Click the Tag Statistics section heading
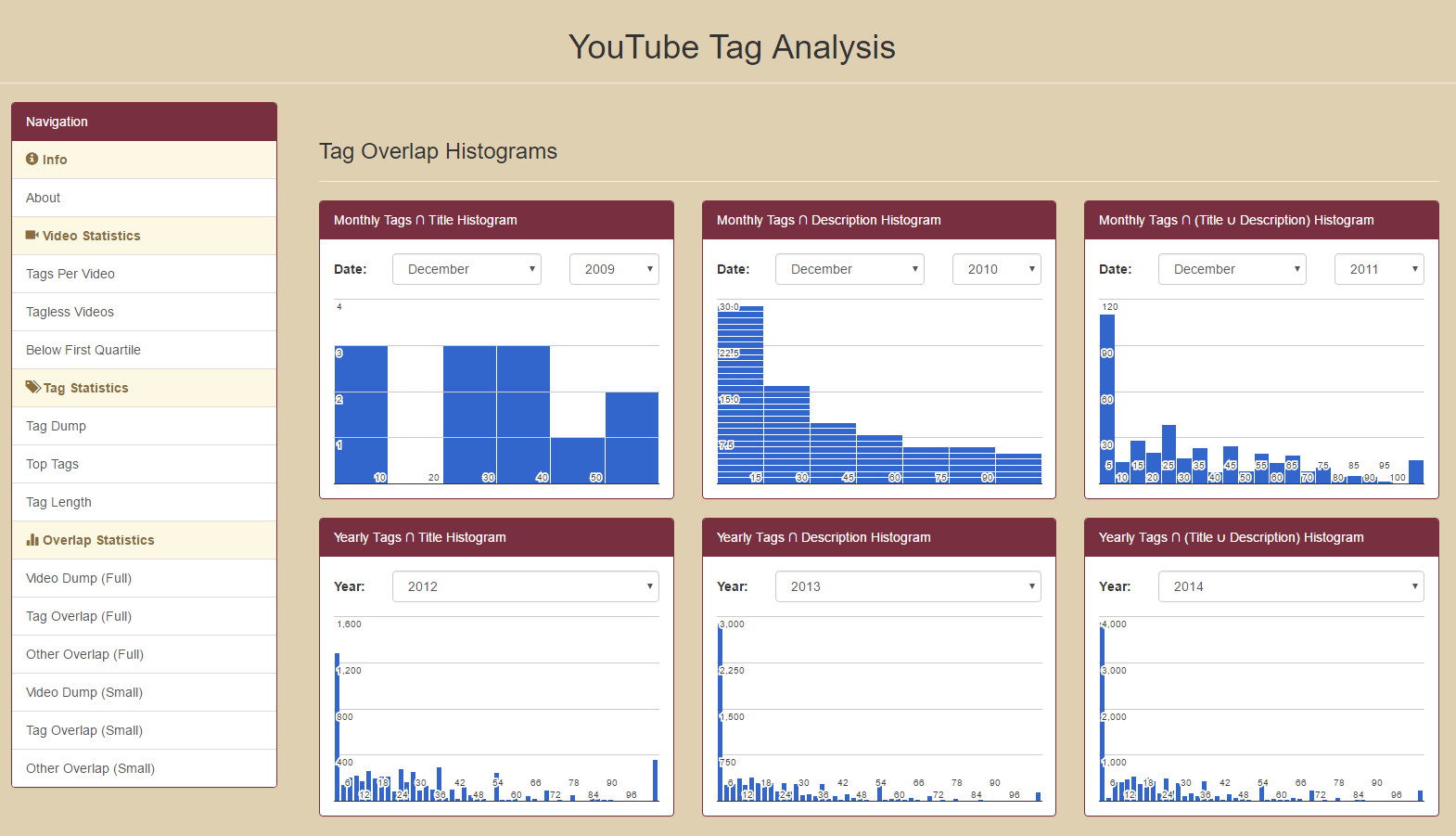This screenshot has width=1456, height=836. [x=144, y=388]
